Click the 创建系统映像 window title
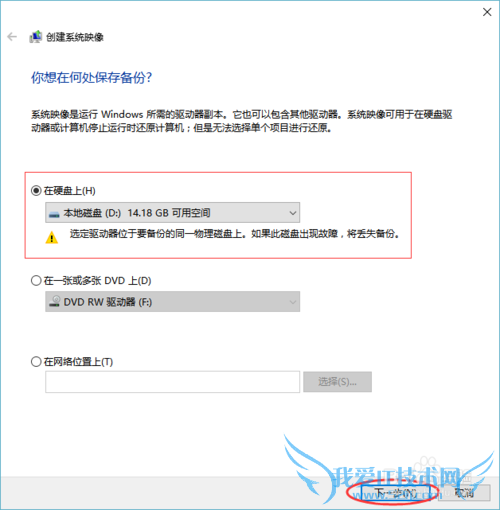 click(x=75, y=37)
